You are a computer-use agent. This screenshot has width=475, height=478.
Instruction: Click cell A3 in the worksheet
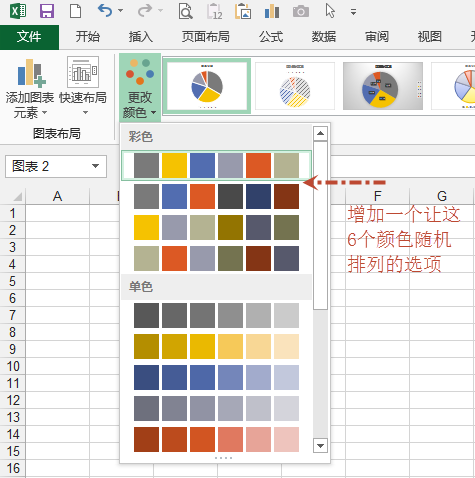pyautogui.click(x=58, y=247)
